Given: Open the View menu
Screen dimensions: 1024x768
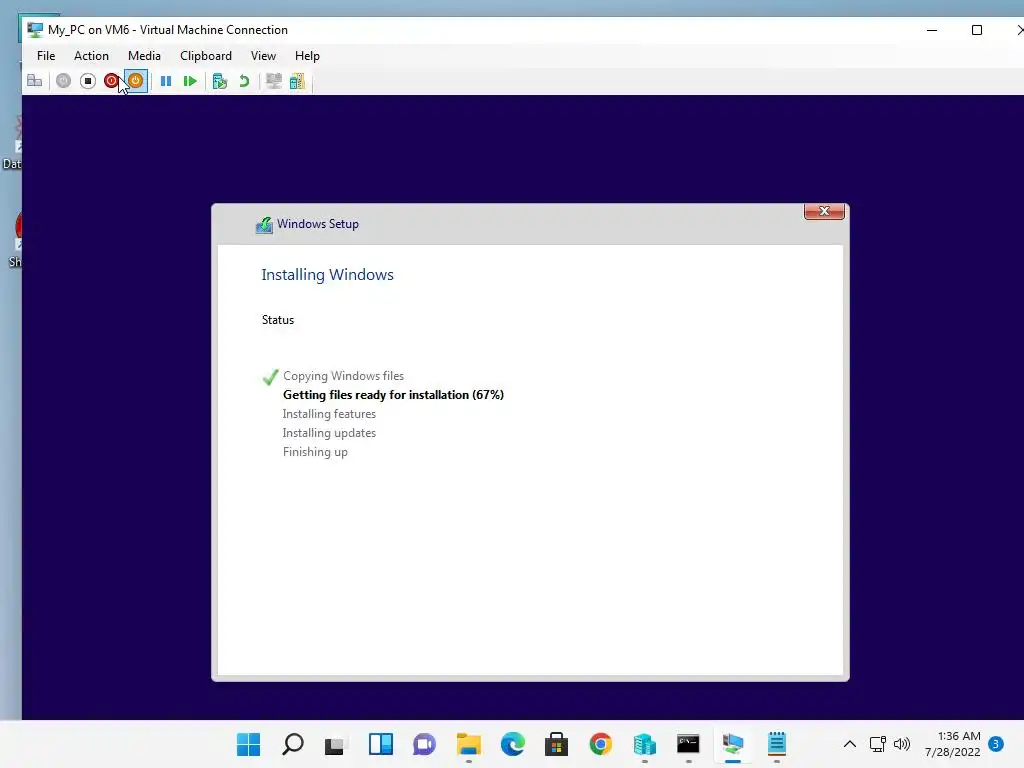Looking at the screenshot, I should tap(263, 56).
